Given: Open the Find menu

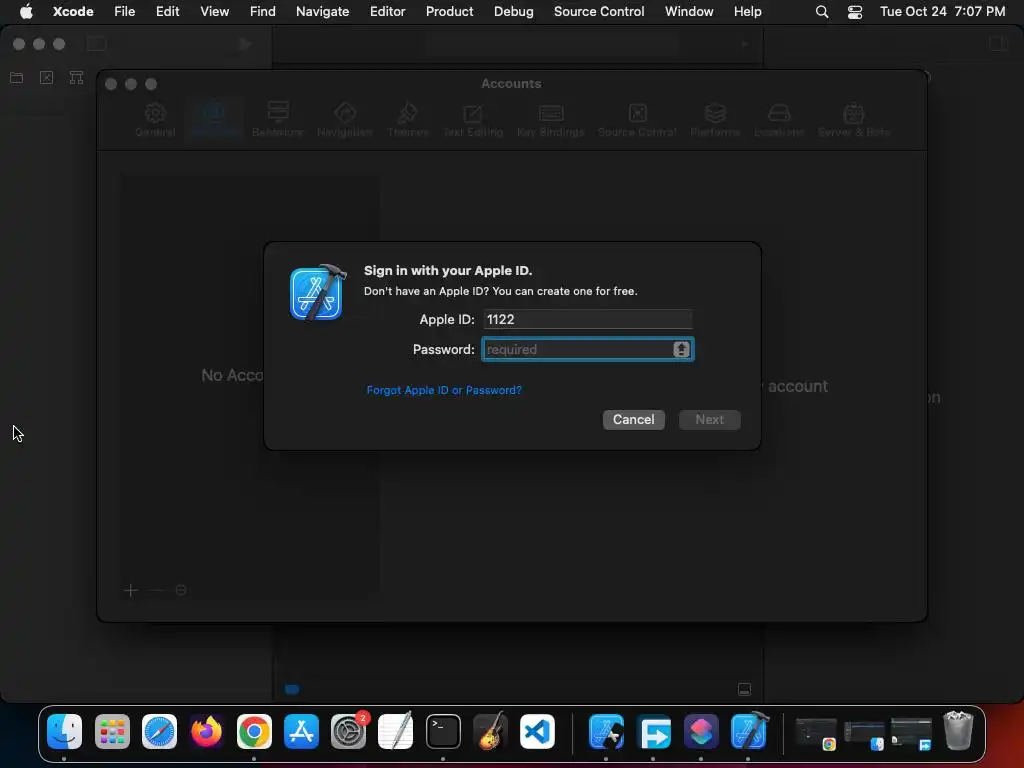Looking at the screenshot, I should pyautogui.click(x=263, y=12).
